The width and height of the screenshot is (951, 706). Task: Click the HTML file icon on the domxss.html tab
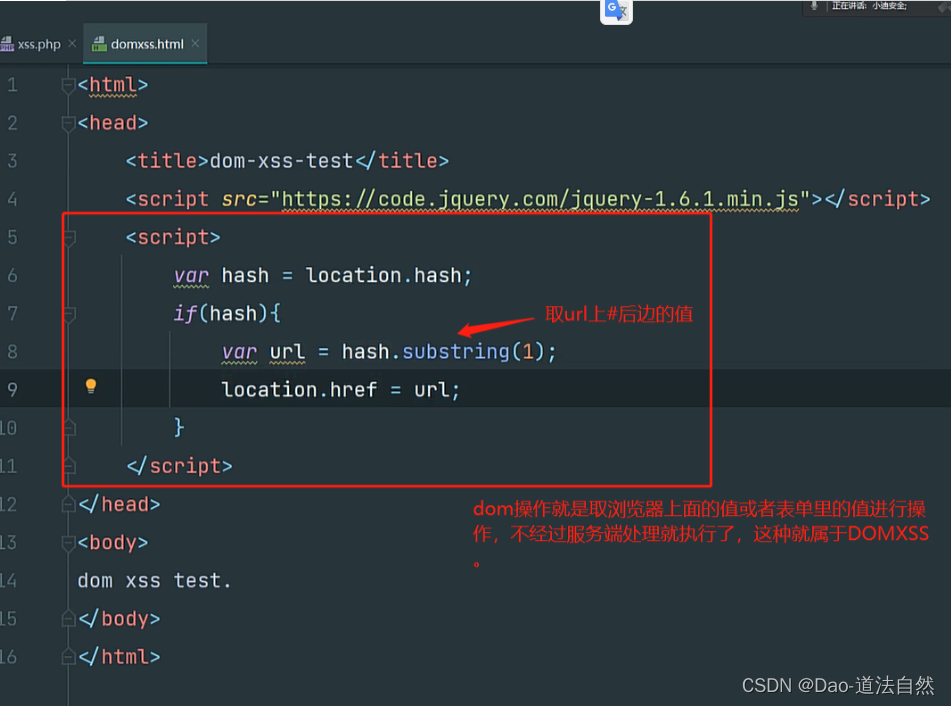(x=98, y=43)
